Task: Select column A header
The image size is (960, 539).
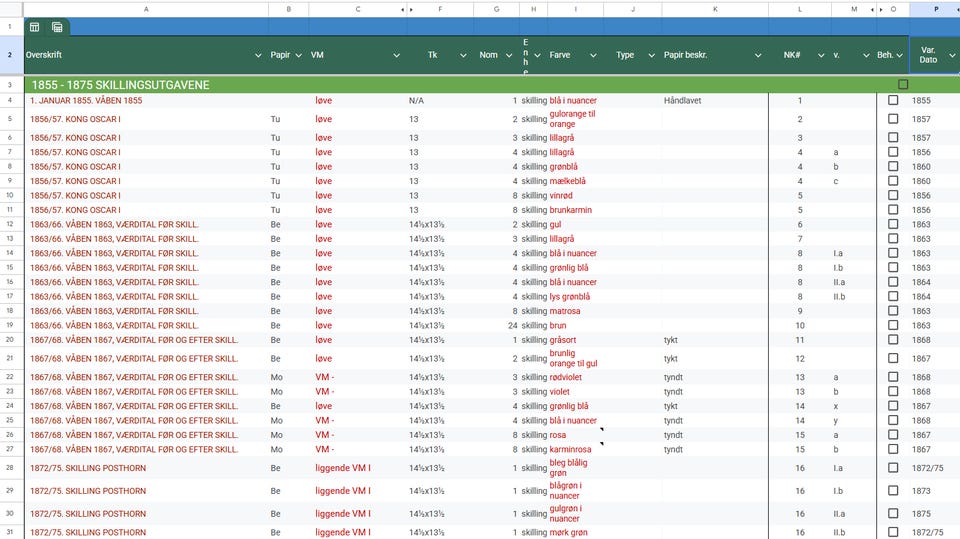Action: [146, 9]
